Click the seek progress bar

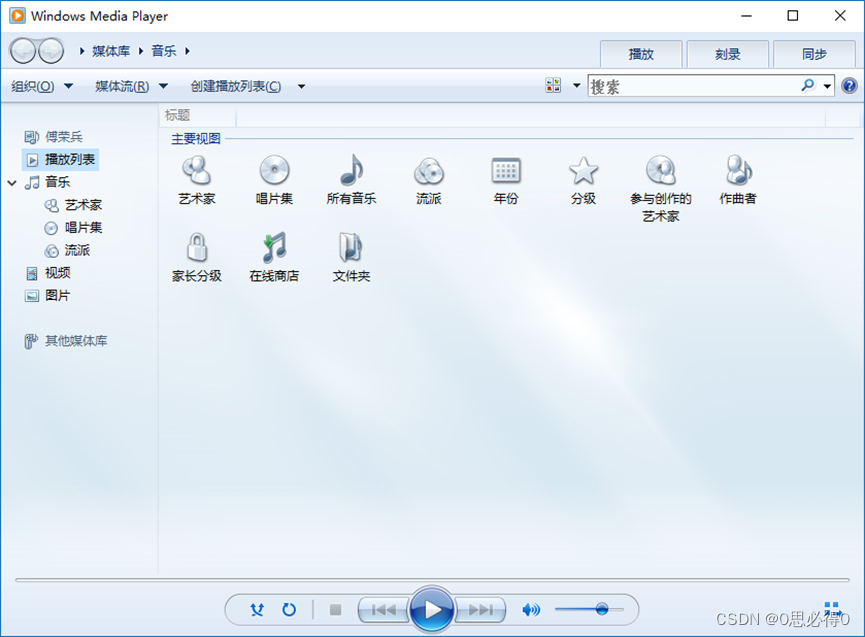point(432,580)
